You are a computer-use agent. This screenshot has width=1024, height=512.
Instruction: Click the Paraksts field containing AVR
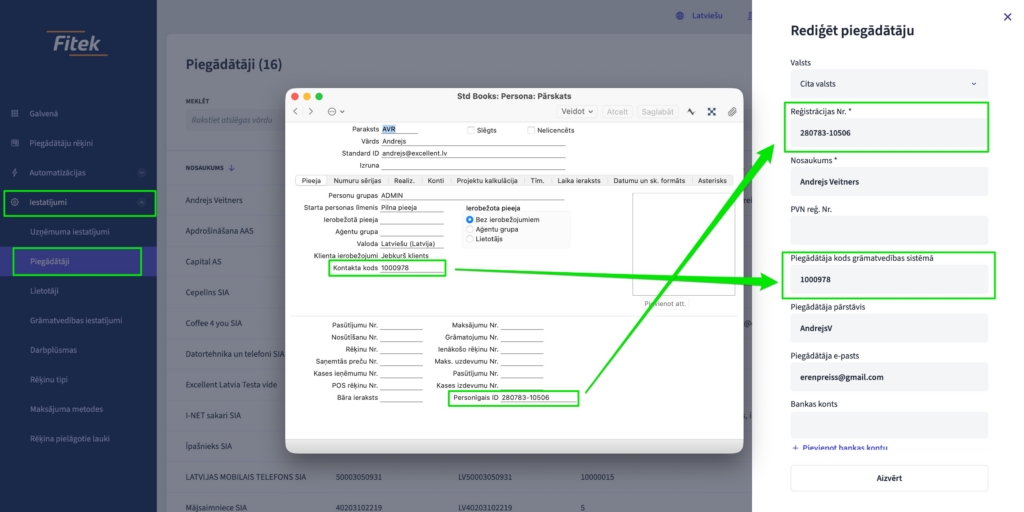pyautogui.click(x=400, y=129)
